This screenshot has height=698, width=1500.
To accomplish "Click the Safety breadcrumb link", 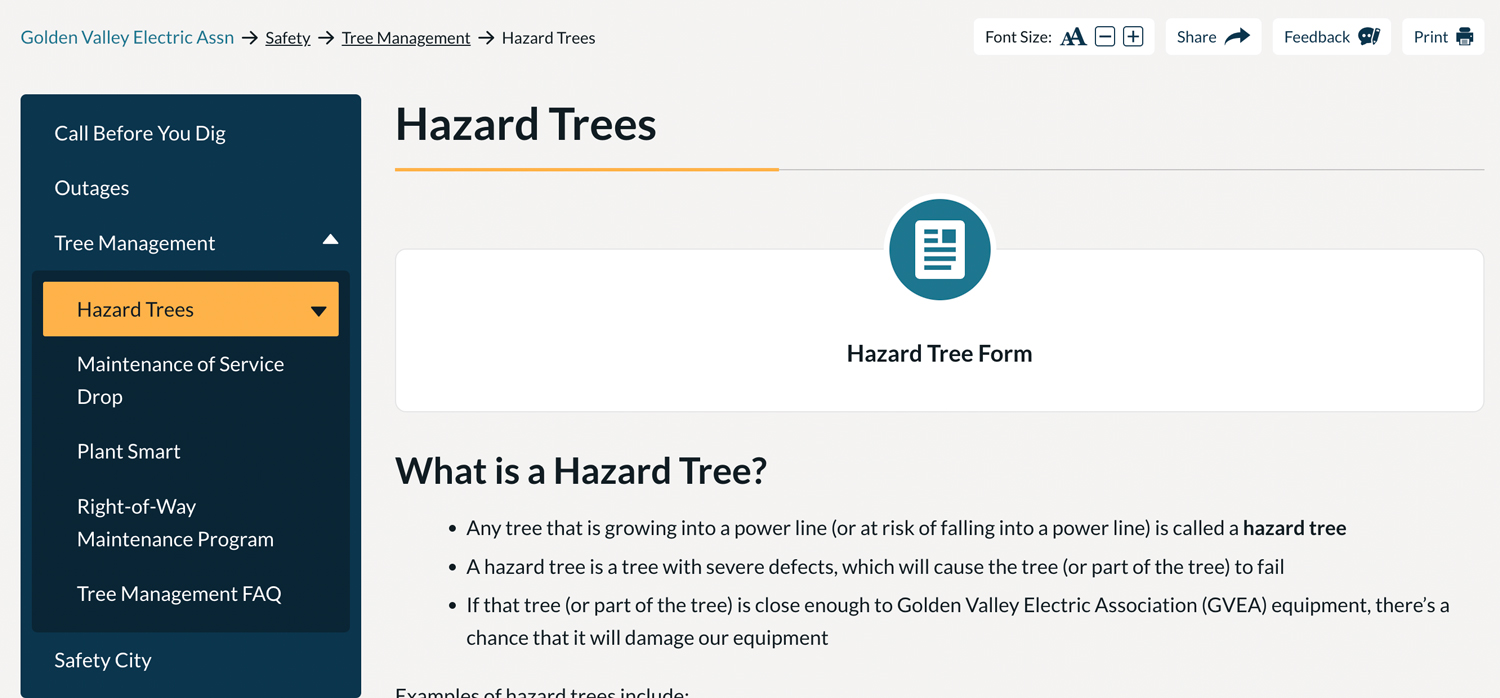I will pyautogui.click(x=288, y=37).
